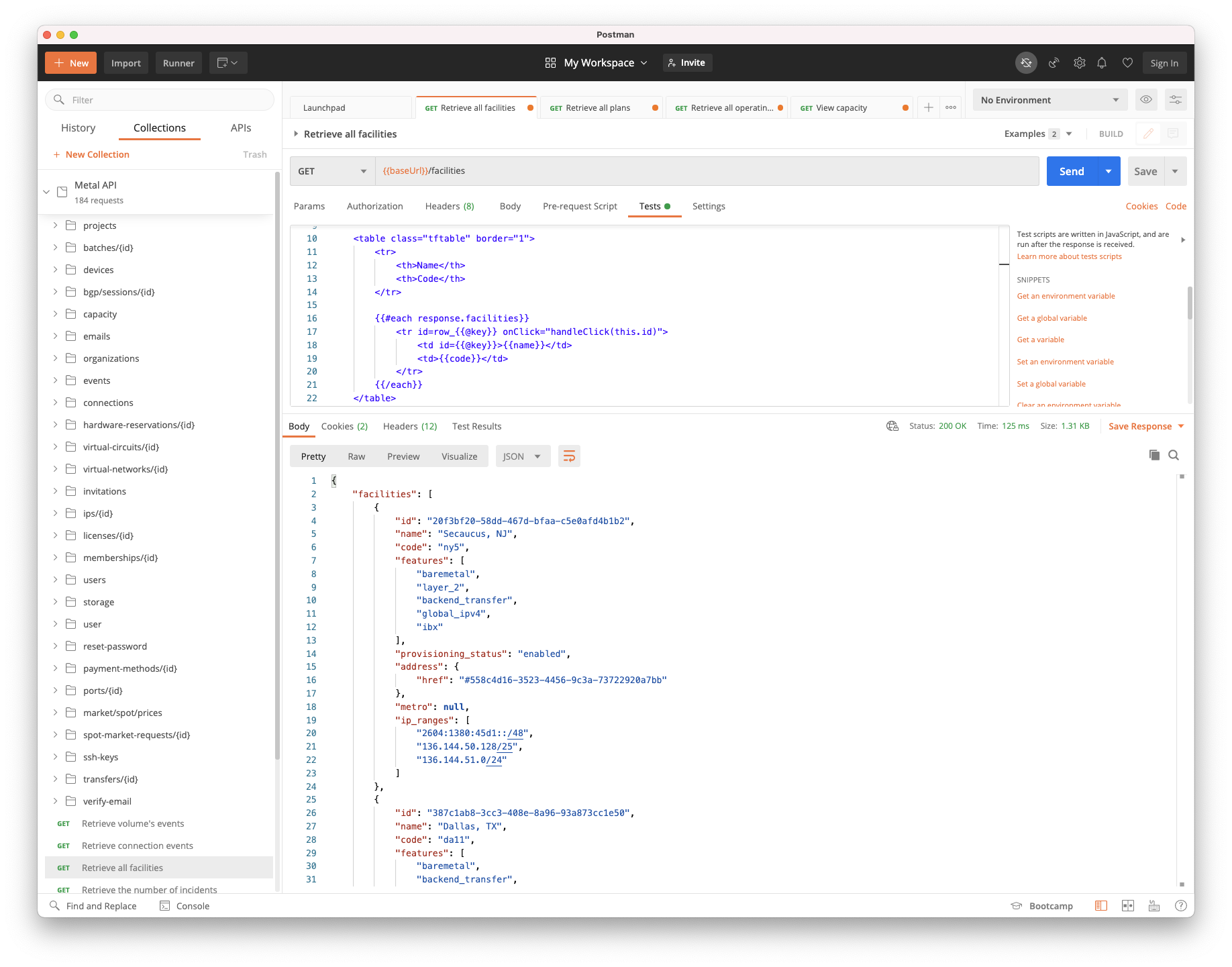Open the HTTP method GET dropdown

pos(332,171)
